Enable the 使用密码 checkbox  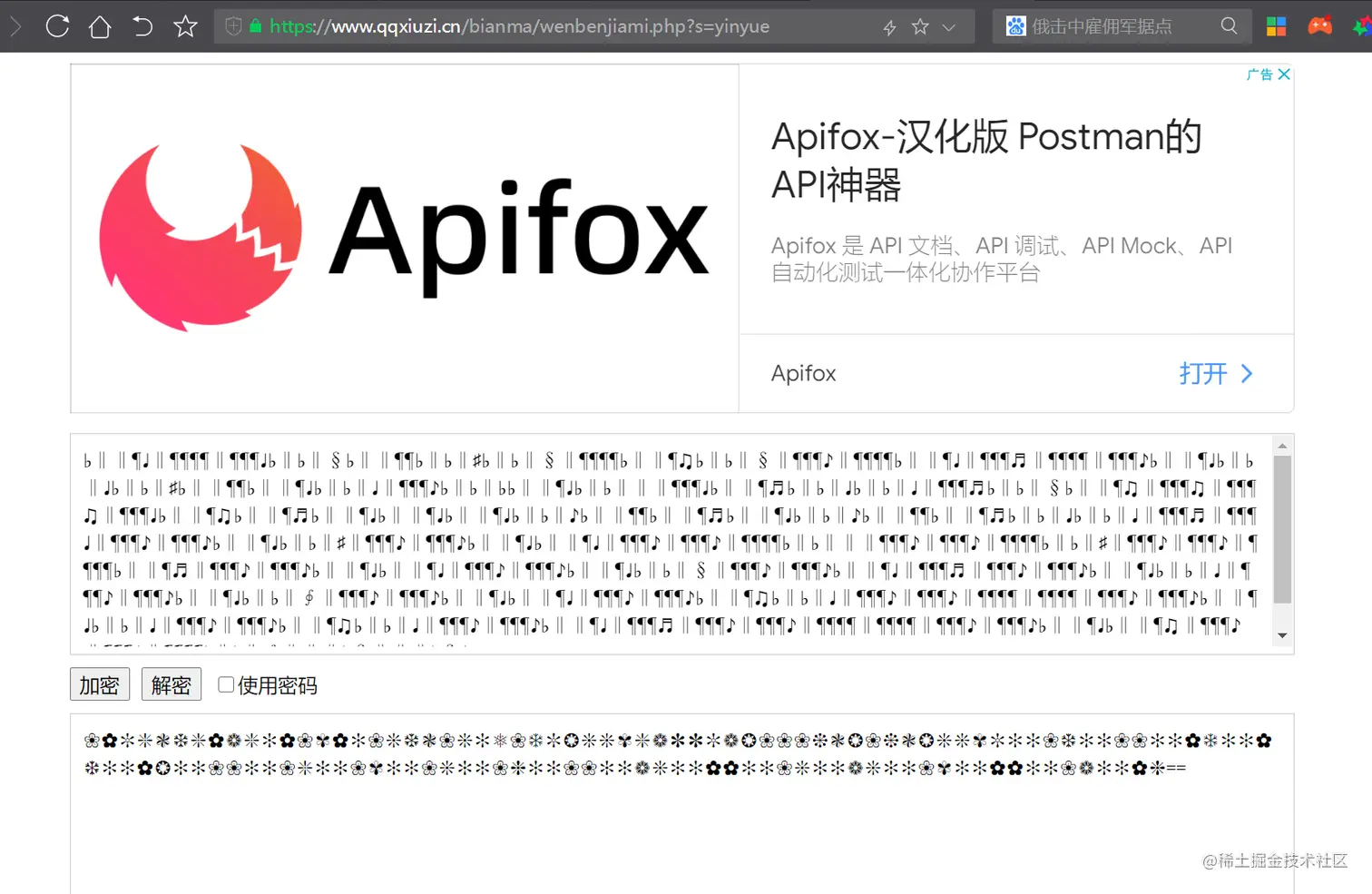[226, 684]
